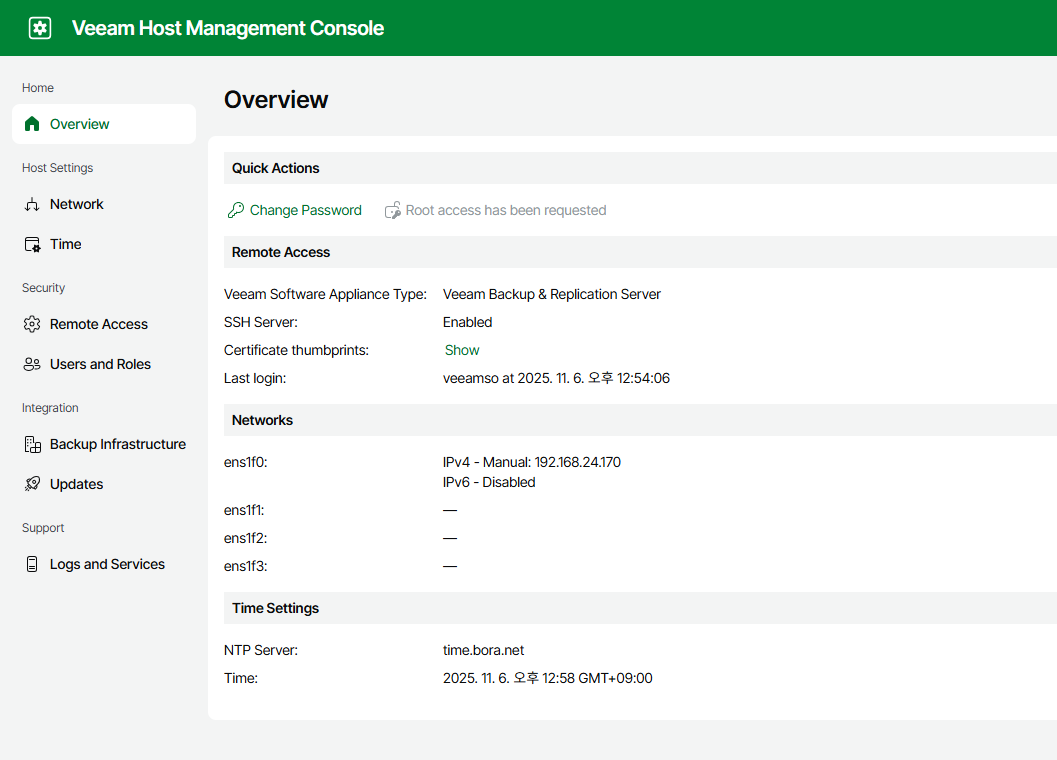Screen dimensions: 1057x760
Task: Open Logs and Services page
Action: coord(104,564)
